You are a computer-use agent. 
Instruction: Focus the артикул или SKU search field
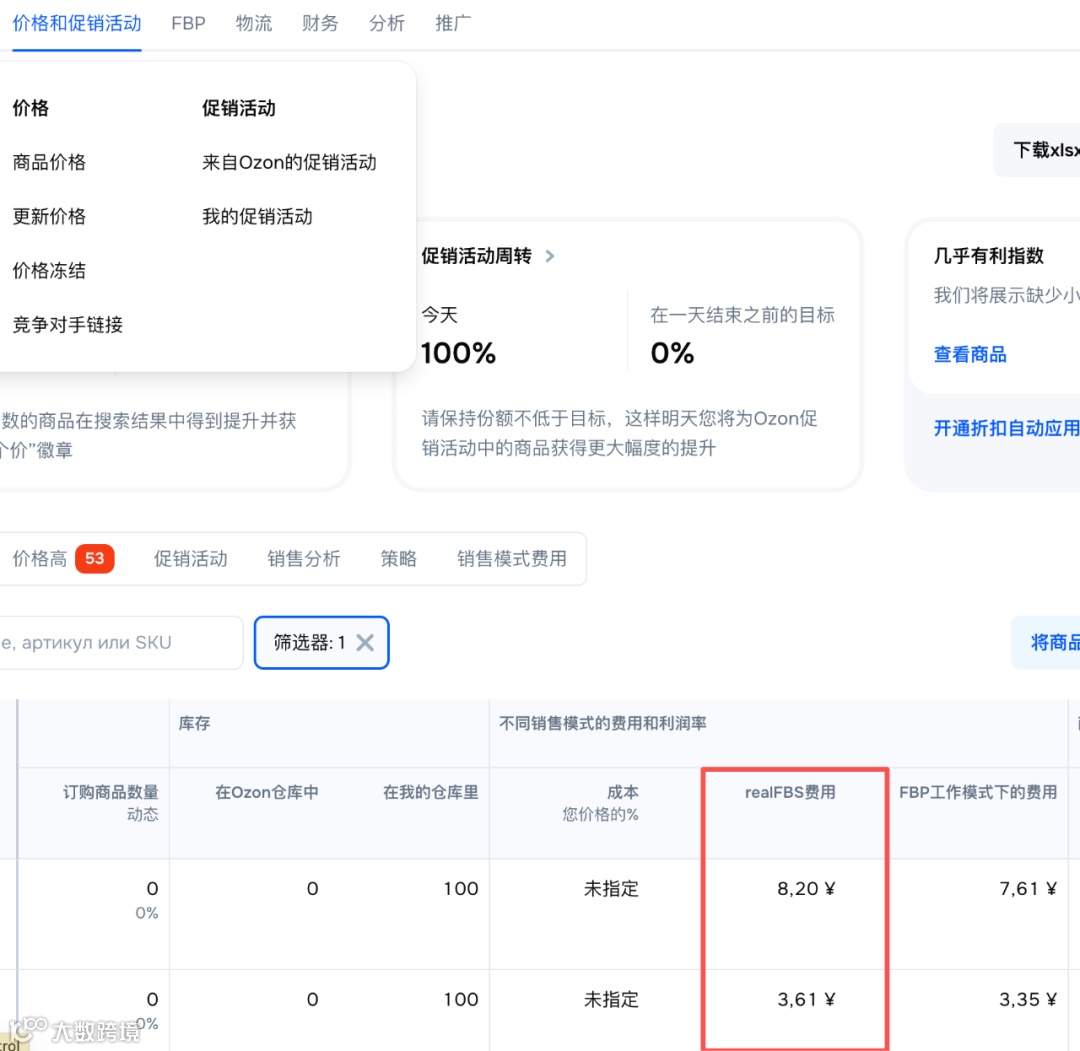[121, 643]
